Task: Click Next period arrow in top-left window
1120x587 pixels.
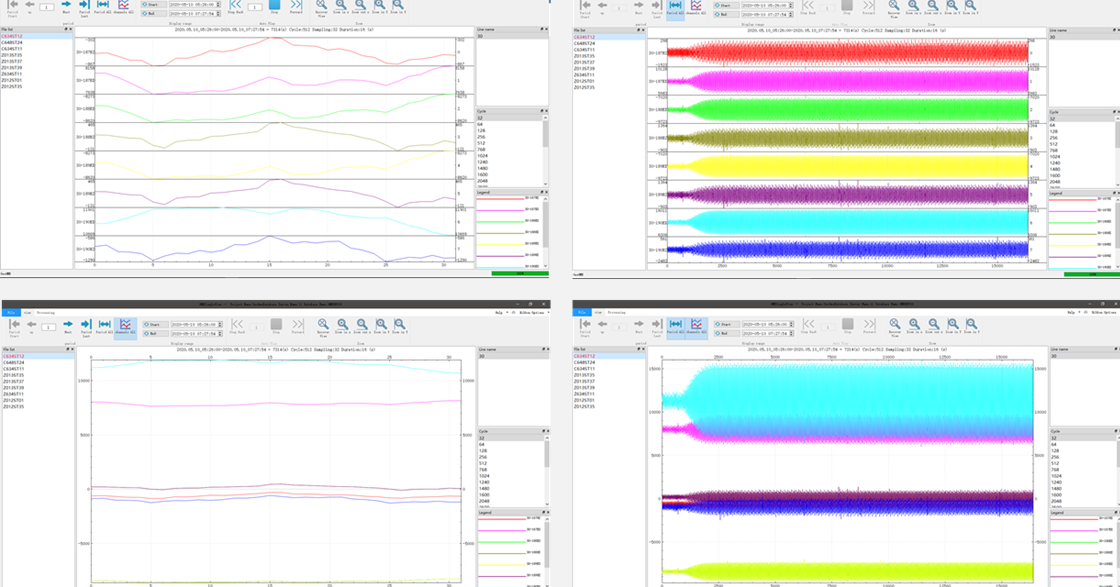Action: pyautogui.click(x=66, y=5)
